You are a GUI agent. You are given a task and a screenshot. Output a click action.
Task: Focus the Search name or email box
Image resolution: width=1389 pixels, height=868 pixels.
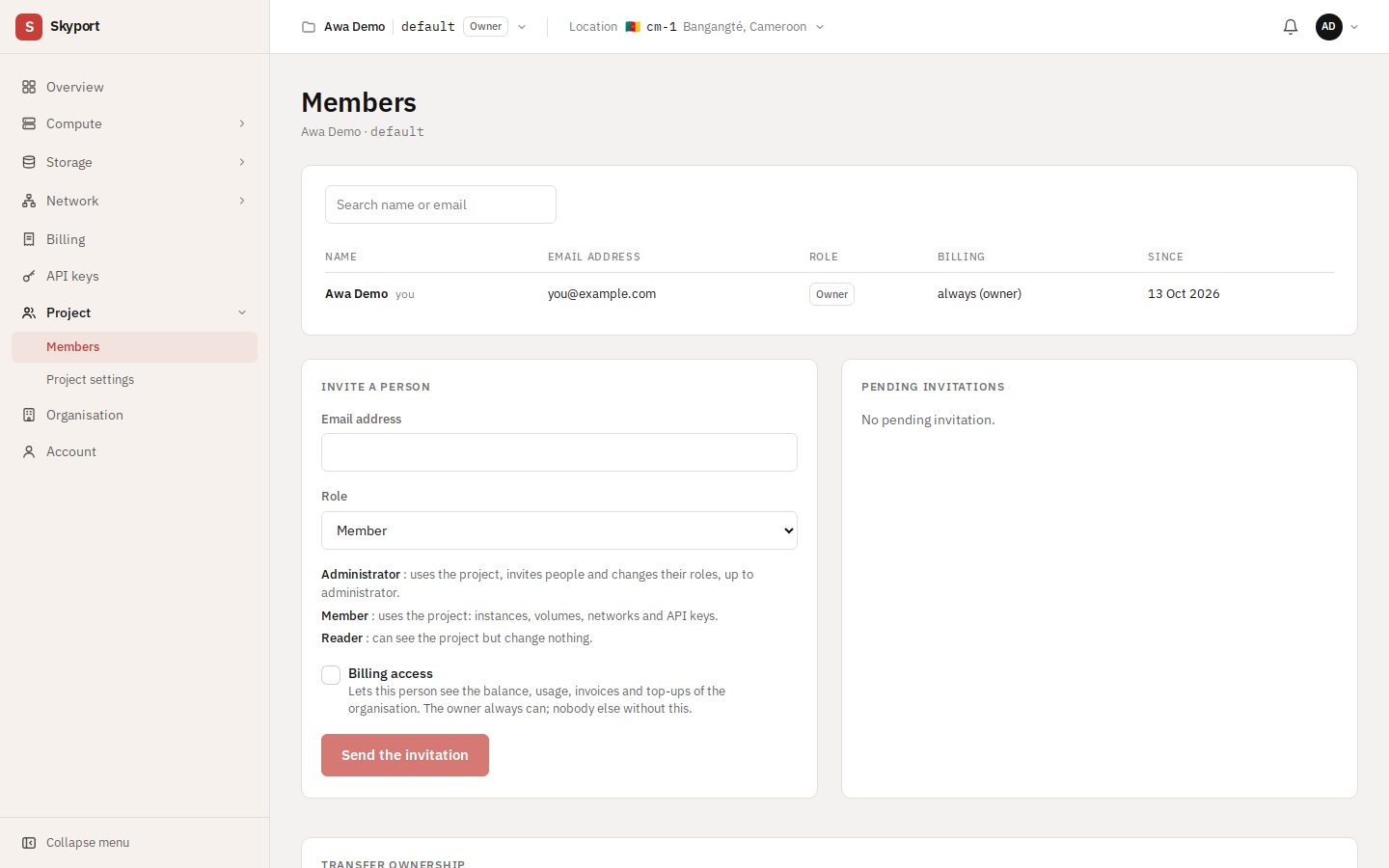(x=441, y=204)
